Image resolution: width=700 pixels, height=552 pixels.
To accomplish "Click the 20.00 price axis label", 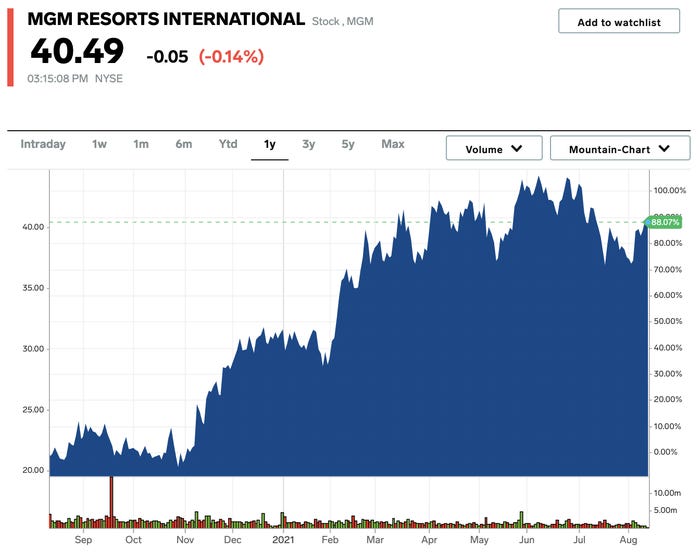I will click(x=33, y=470).
